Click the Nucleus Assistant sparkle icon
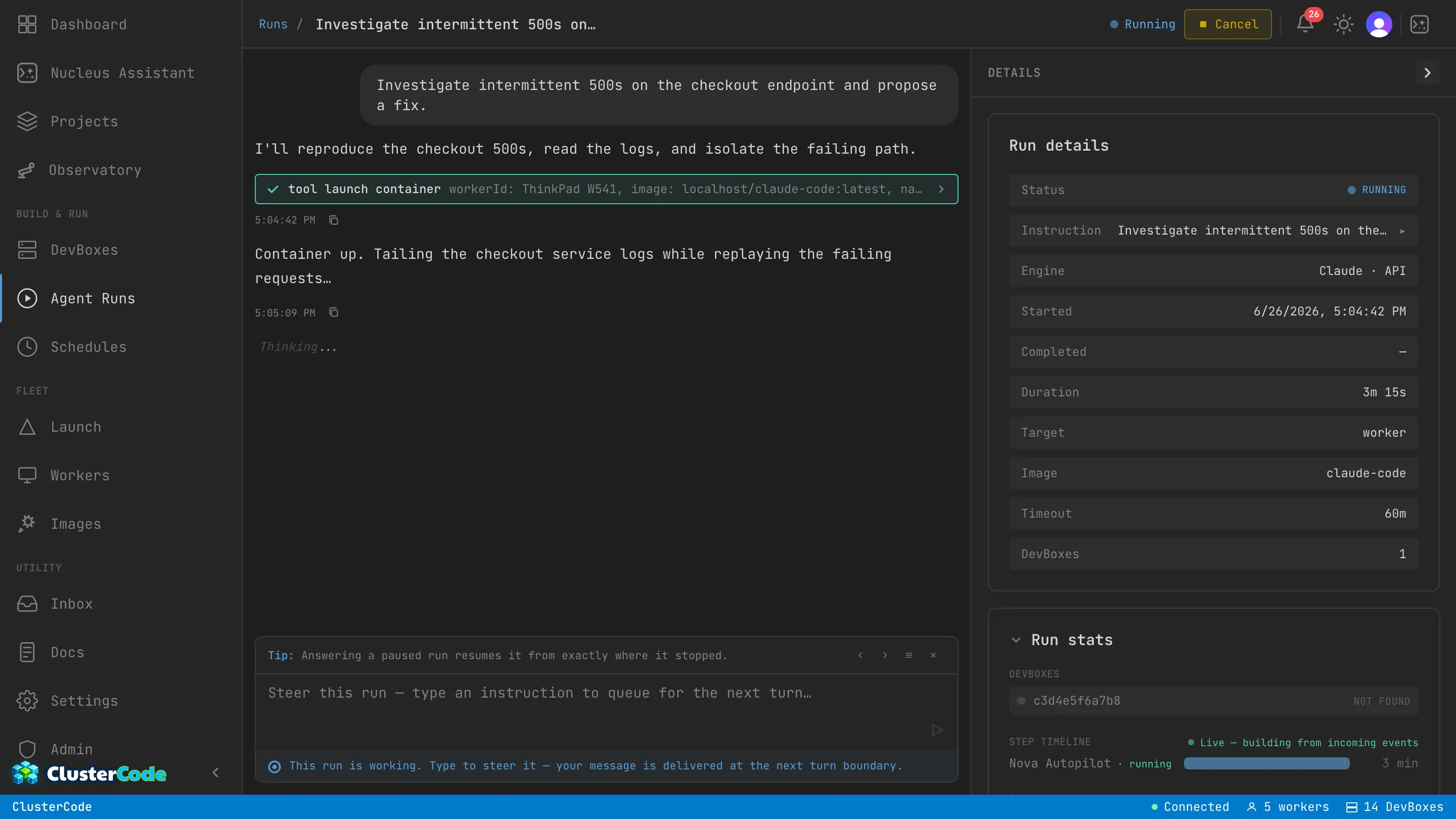 click(x=27, y=73)
